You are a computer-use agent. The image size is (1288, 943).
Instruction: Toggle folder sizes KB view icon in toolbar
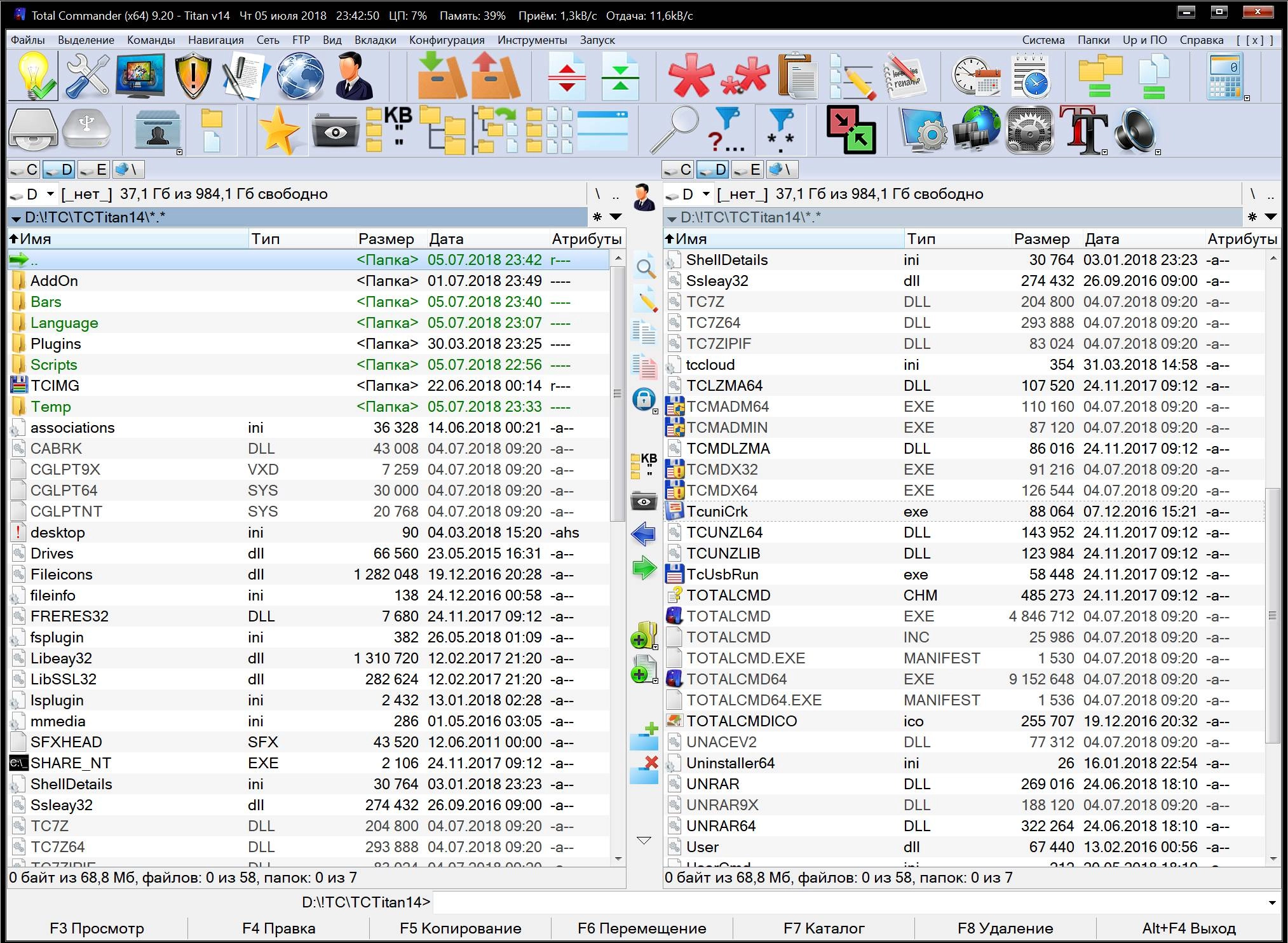coord(388,130)
